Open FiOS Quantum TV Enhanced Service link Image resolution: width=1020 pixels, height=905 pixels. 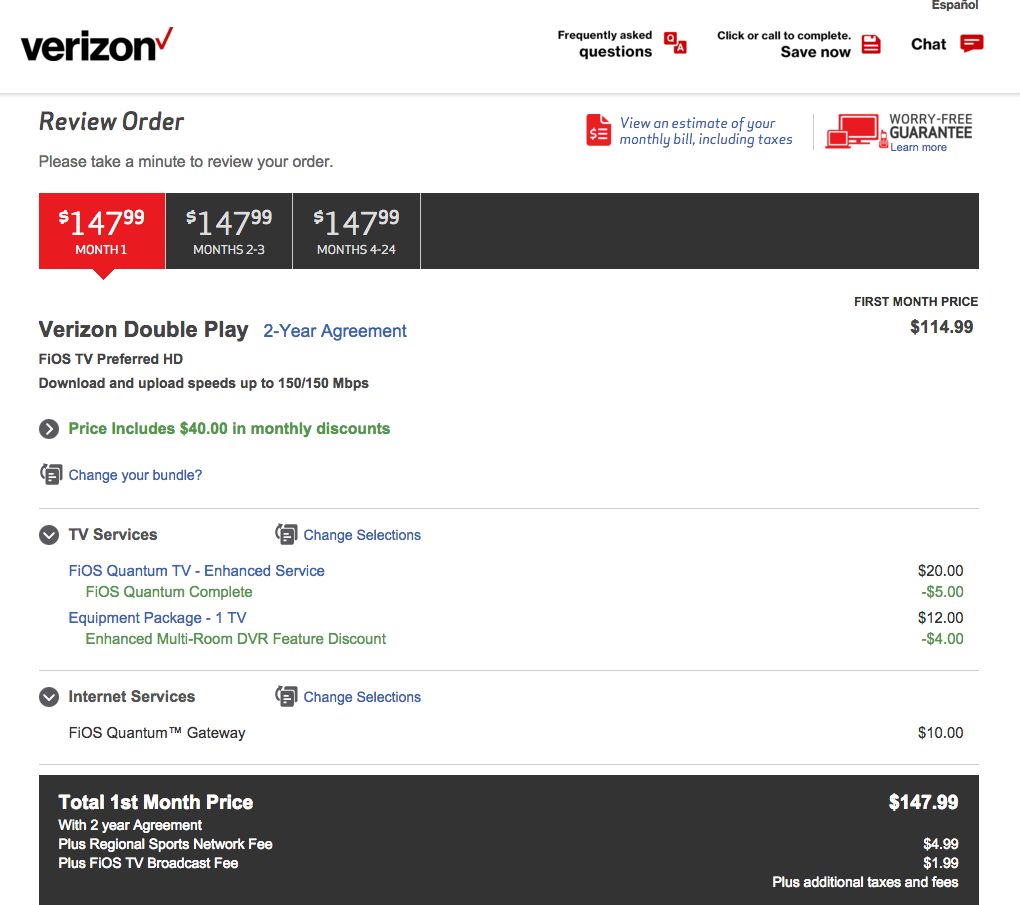(196, 571)
